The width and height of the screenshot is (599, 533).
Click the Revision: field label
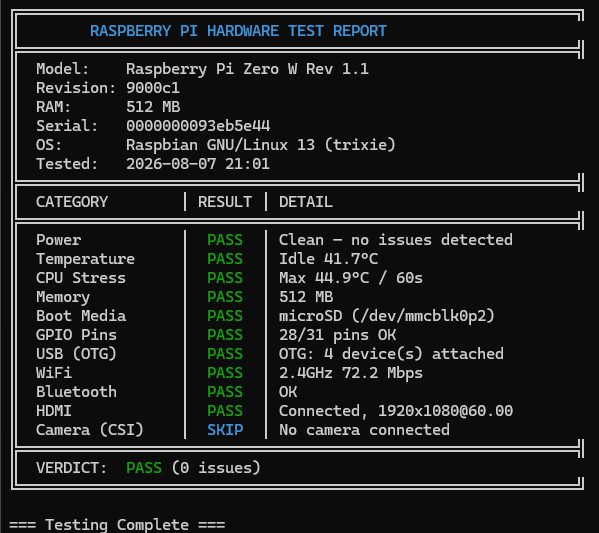tap(76, 88)
